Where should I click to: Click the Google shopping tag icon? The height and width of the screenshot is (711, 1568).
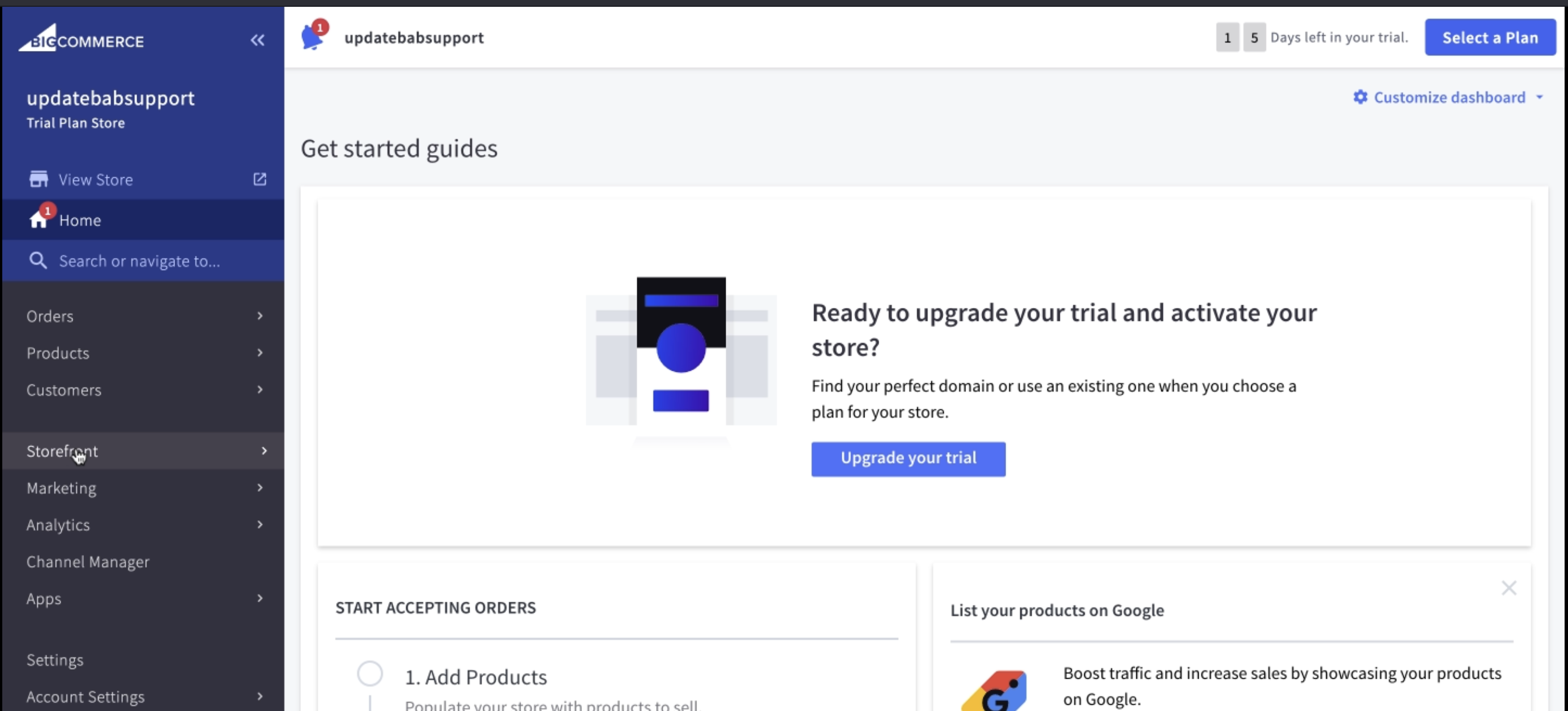[x=995, y=692]
